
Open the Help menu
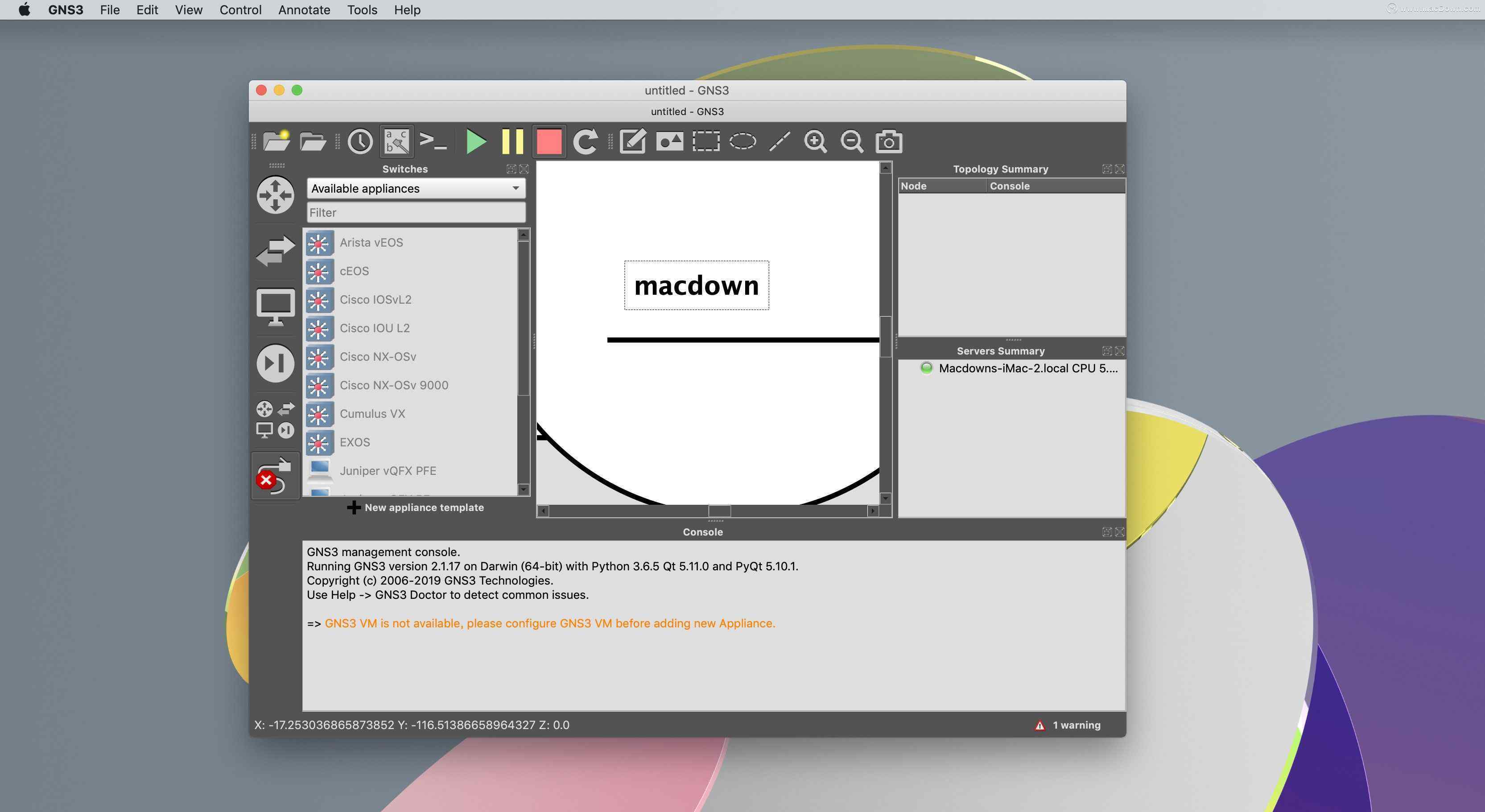(407, 10)
